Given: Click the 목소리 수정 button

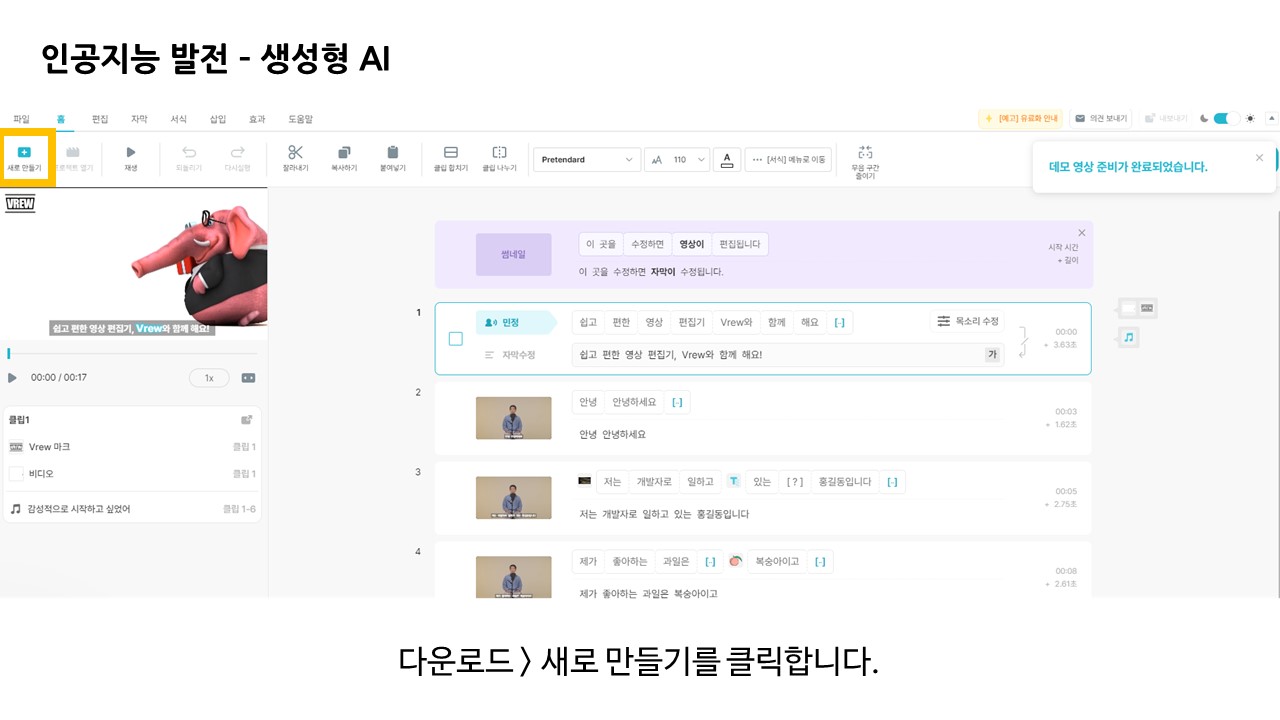Looking at the screenshot, I should (968, 321).
